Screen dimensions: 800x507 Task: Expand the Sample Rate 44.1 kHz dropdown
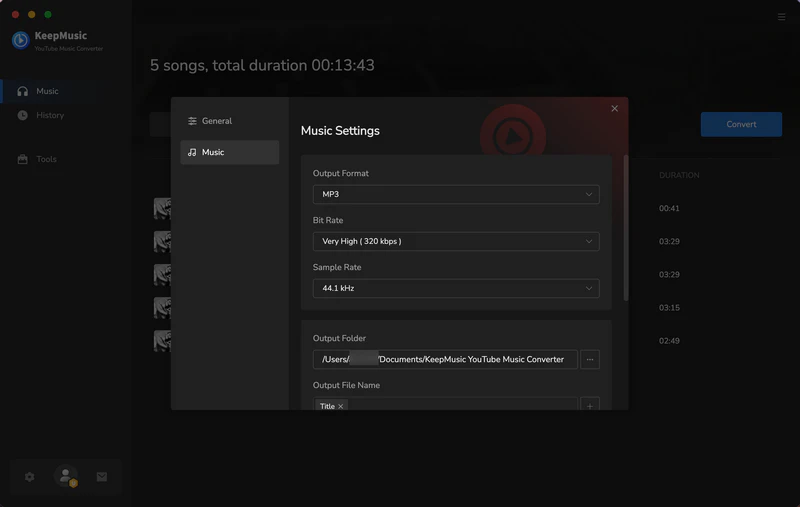[x=456, y=288]
